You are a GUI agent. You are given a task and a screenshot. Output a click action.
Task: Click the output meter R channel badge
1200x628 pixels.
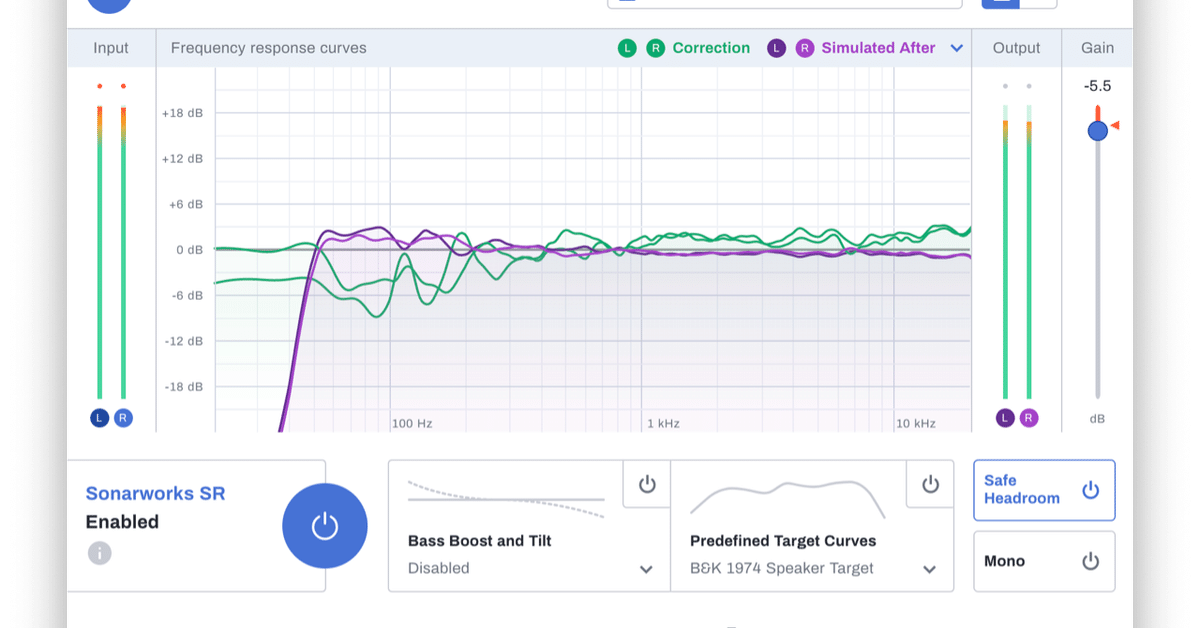1029,418
